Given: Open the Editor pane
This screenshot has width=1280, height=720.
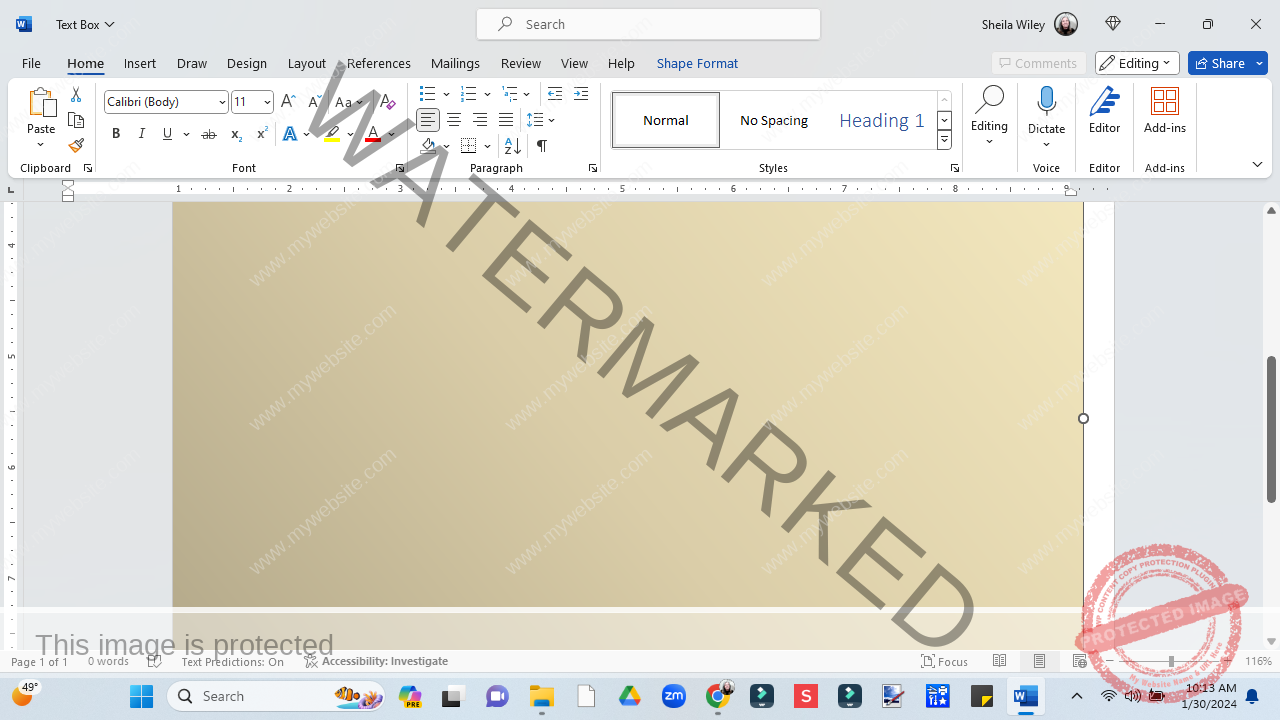Looking at the screenshot, I should pos(1105,110).
